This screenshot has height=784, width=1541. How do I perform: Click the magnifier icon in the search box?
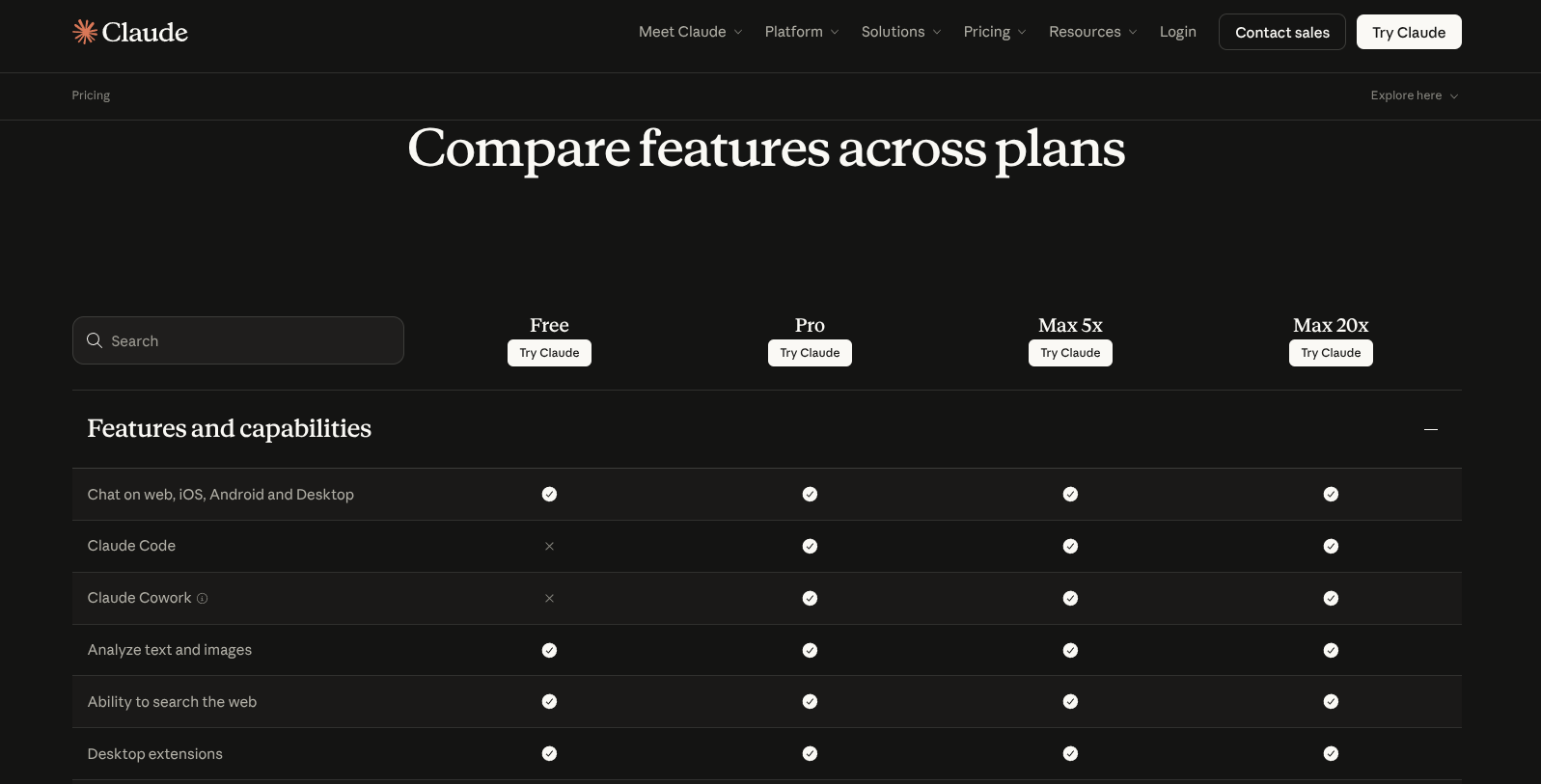(95, 340)
